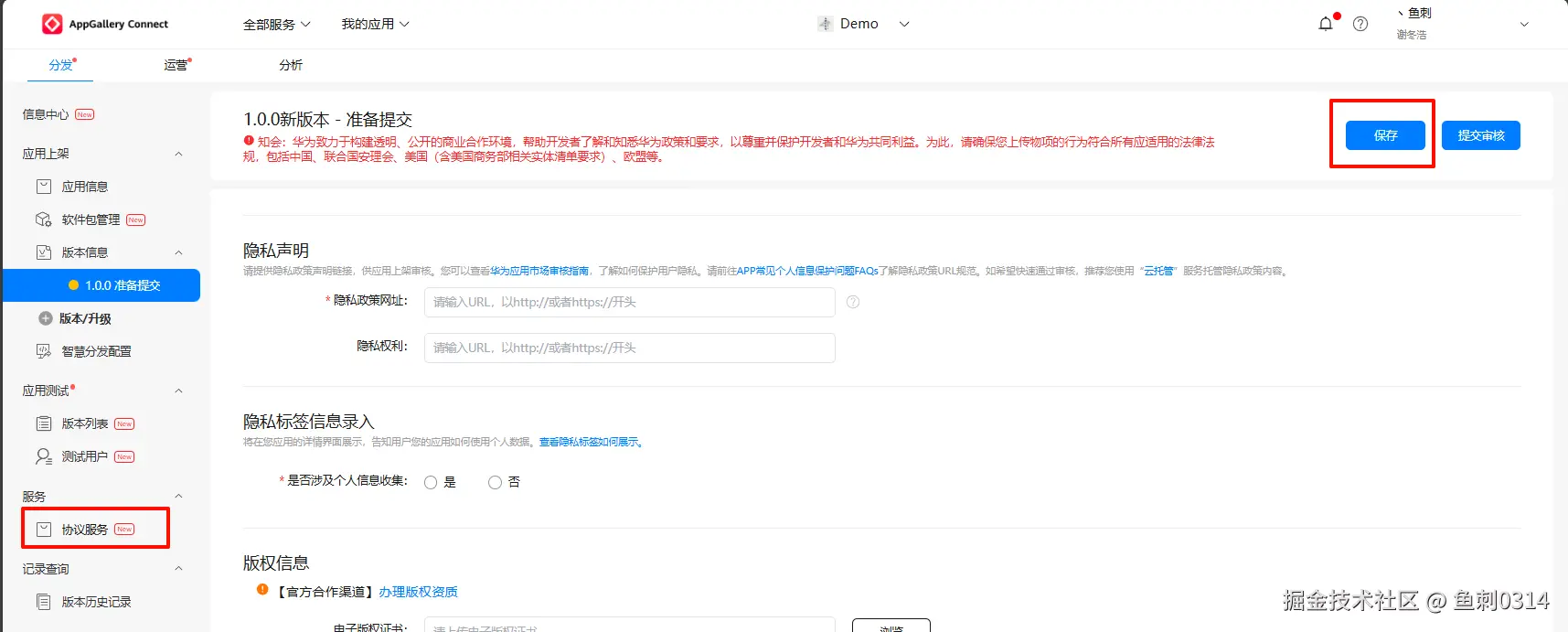Viewport: 1568px width, 632px height.
Task: Open the help question mark icon
Action: coord(1360,24)
